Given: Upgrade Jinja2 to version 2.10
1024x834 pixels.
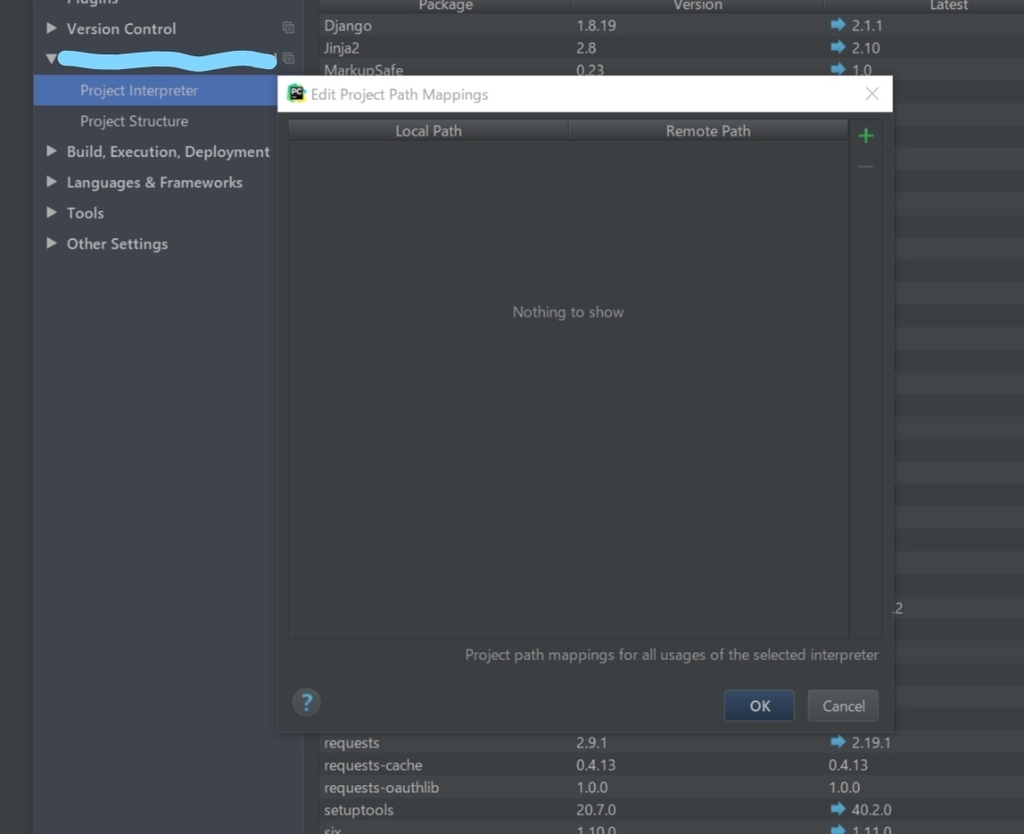Looking at the screenshot, I should point(837,47).
